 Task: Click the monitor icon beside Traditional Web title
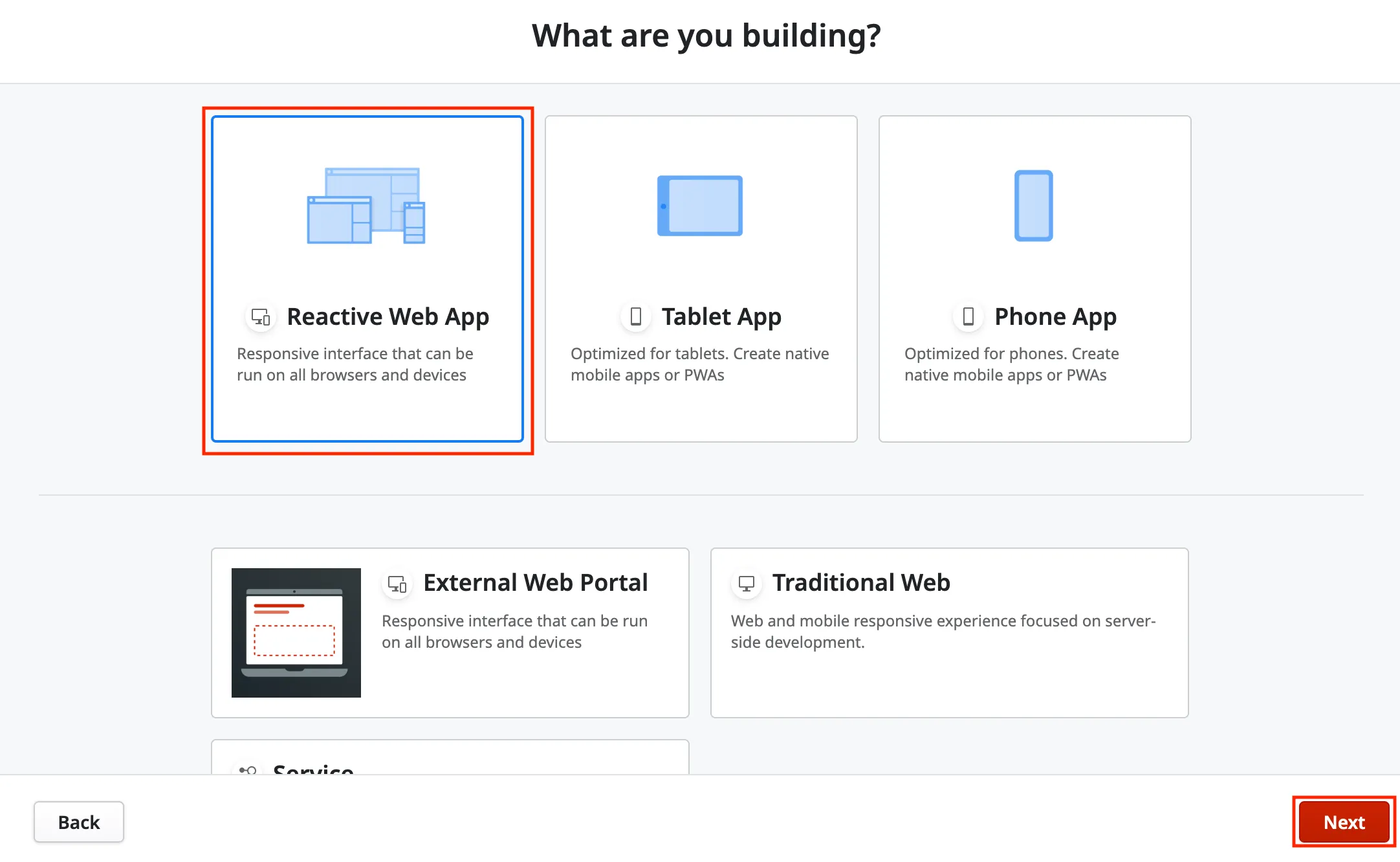[747, 583]
